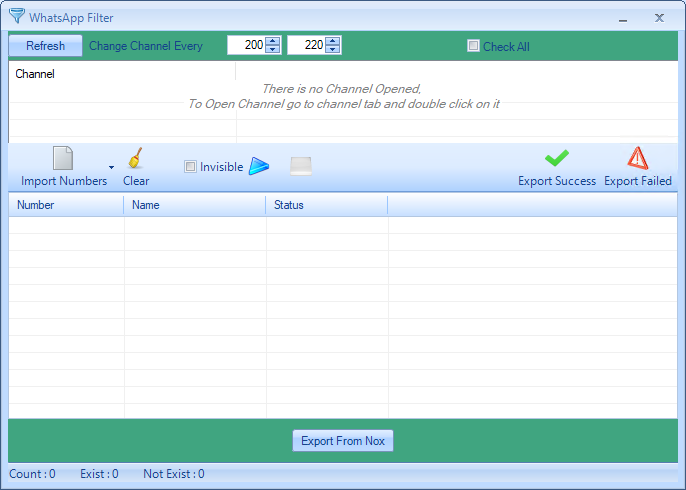
Task: Decrease the 220 channel value
Action: [x=333, y=49]
